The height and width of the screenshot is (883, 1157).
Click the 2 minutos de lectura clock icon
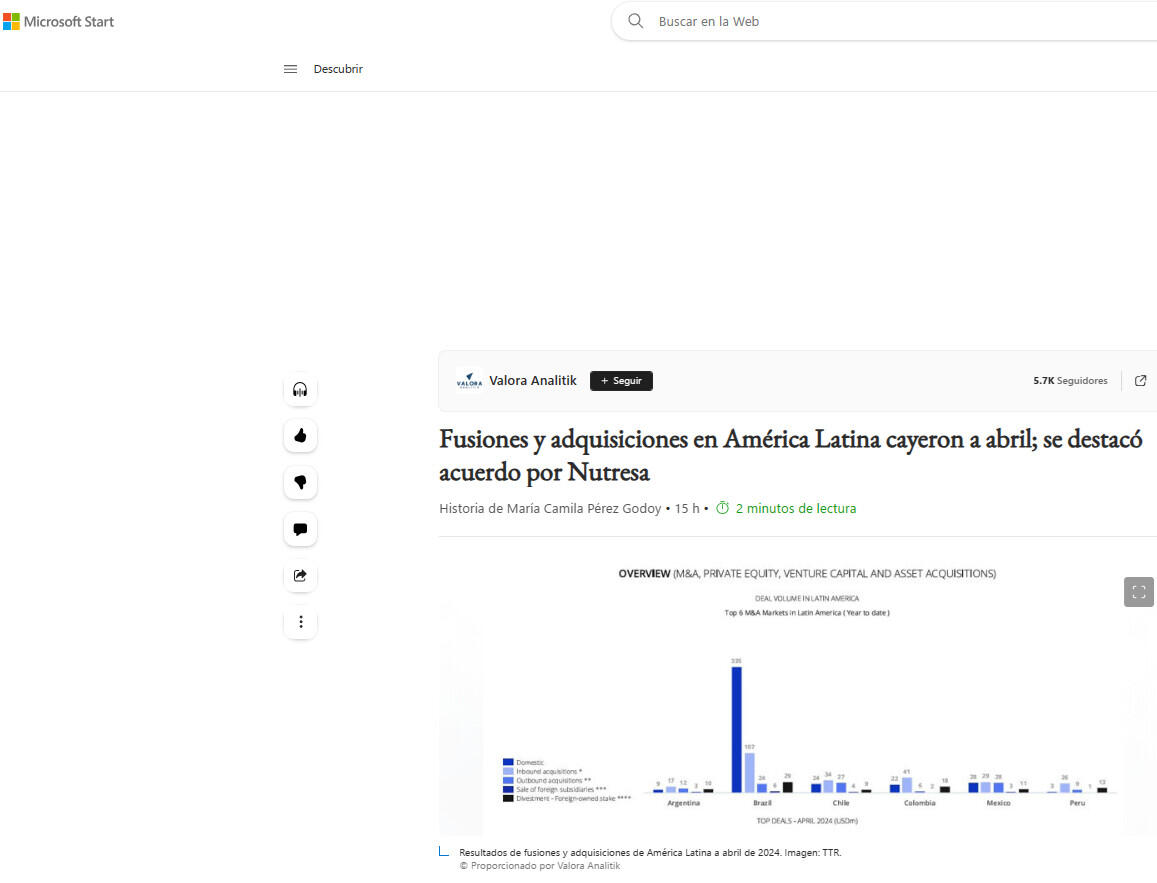723,508
